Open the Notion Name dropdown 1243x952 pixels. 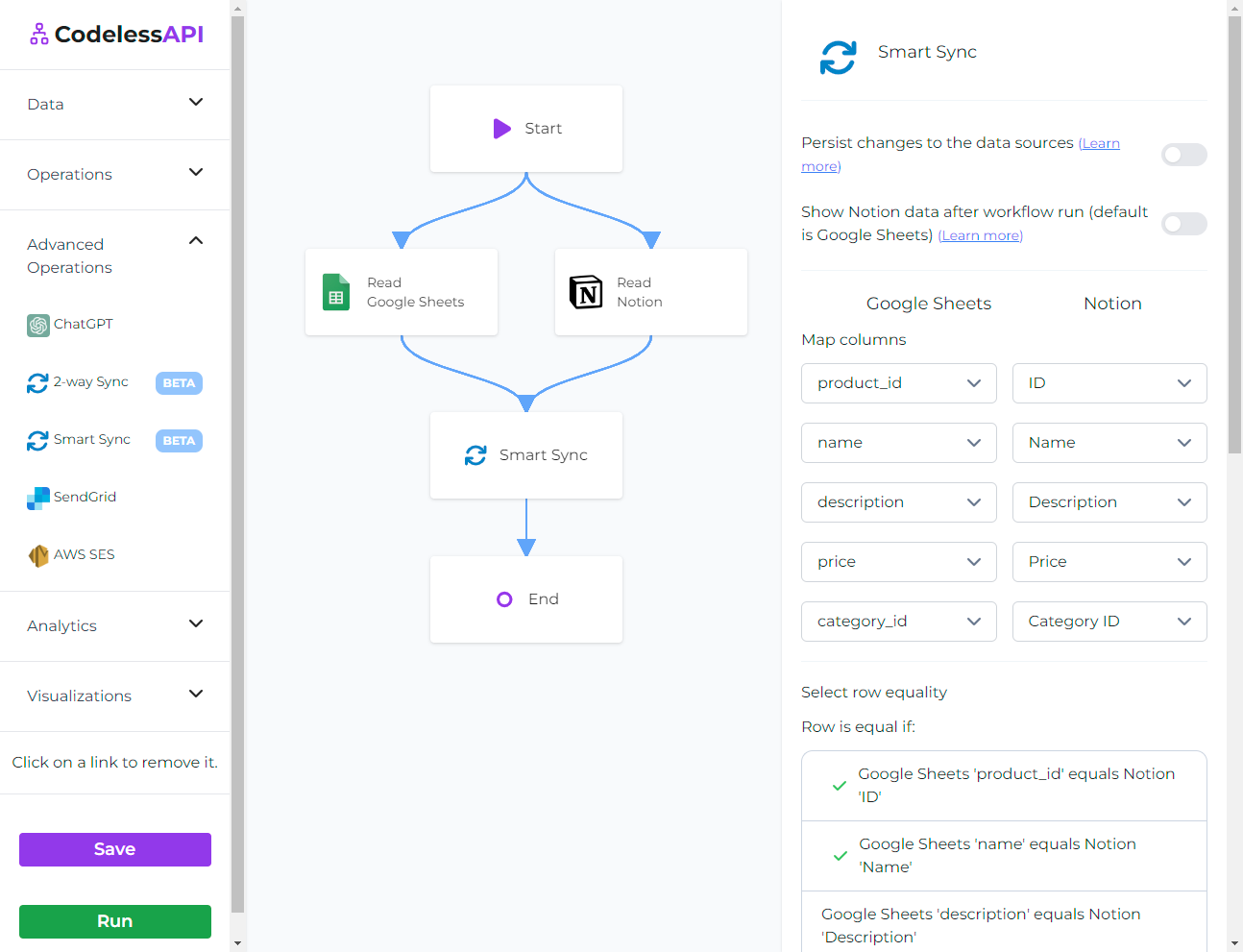coord(1109,443)
